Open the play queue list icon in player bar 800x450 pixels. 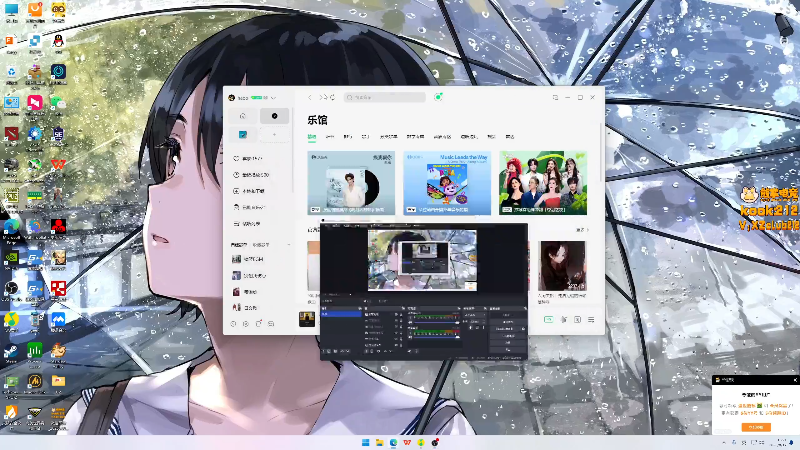click(x=591, y=319)
